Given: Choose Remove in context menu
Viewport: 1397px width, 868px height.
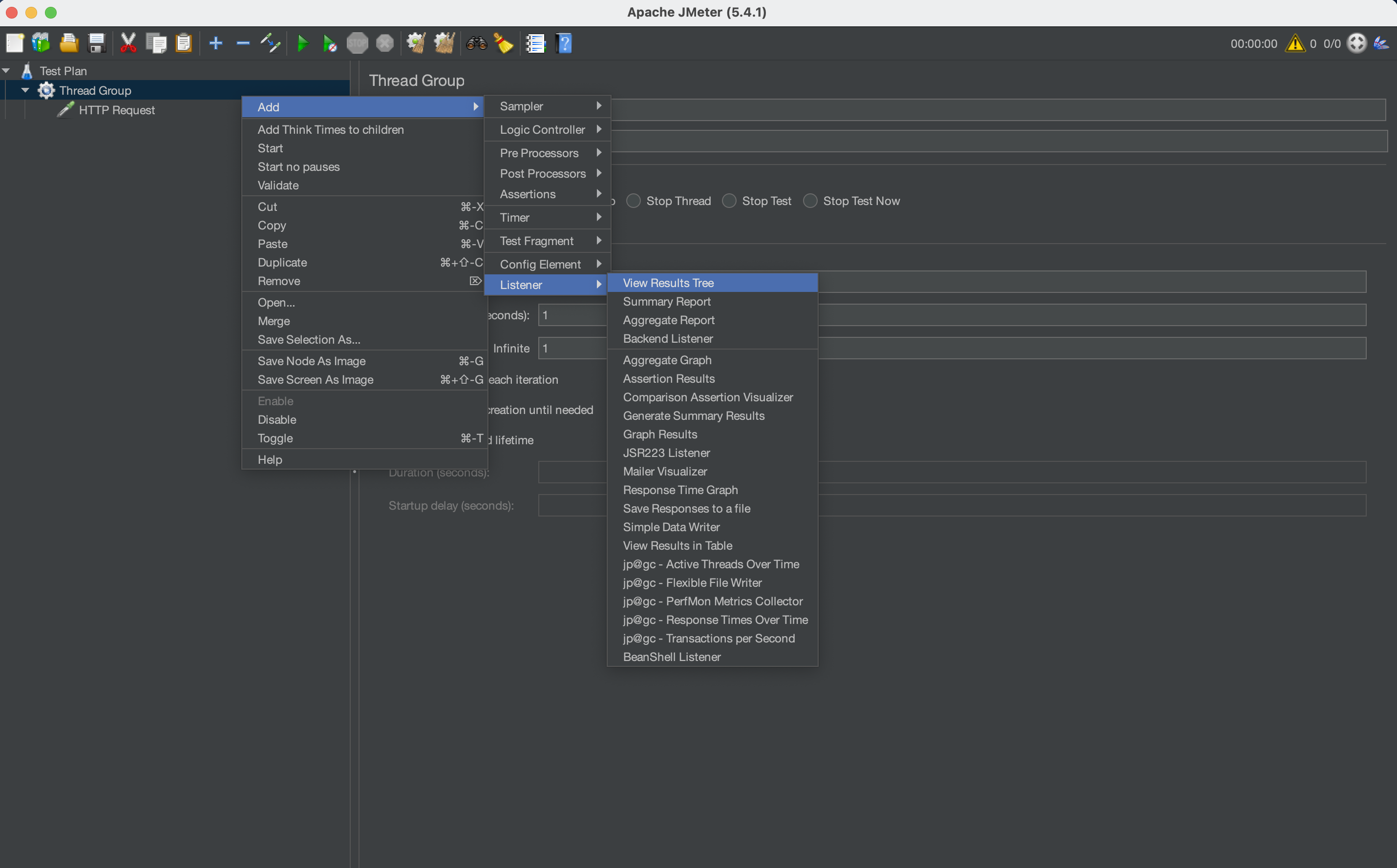Looking at the screenshot, I should (365, 281).
